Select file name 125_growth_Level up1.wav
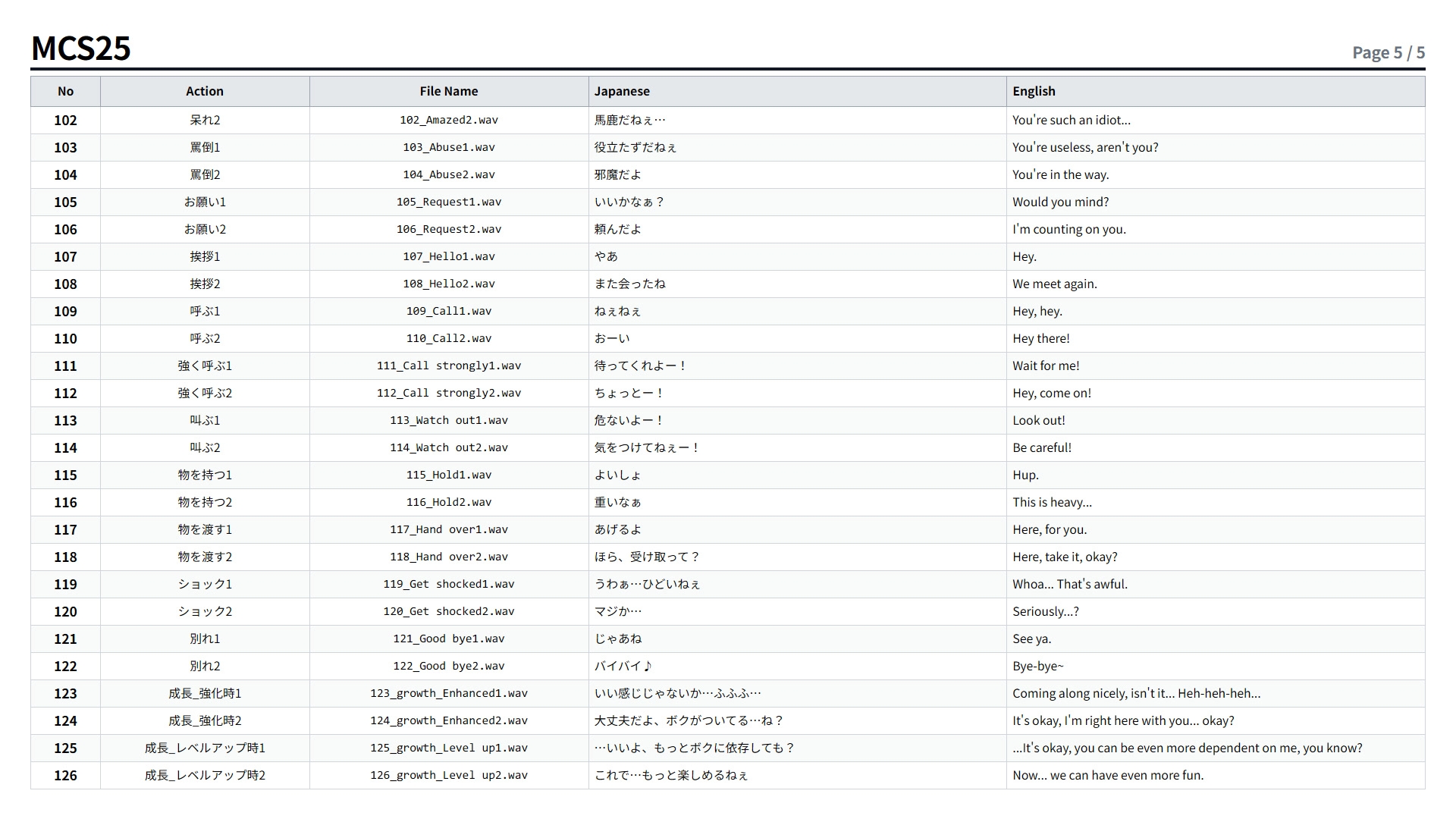The height and width of the screenshot is (819, 1456). [449, 748]
